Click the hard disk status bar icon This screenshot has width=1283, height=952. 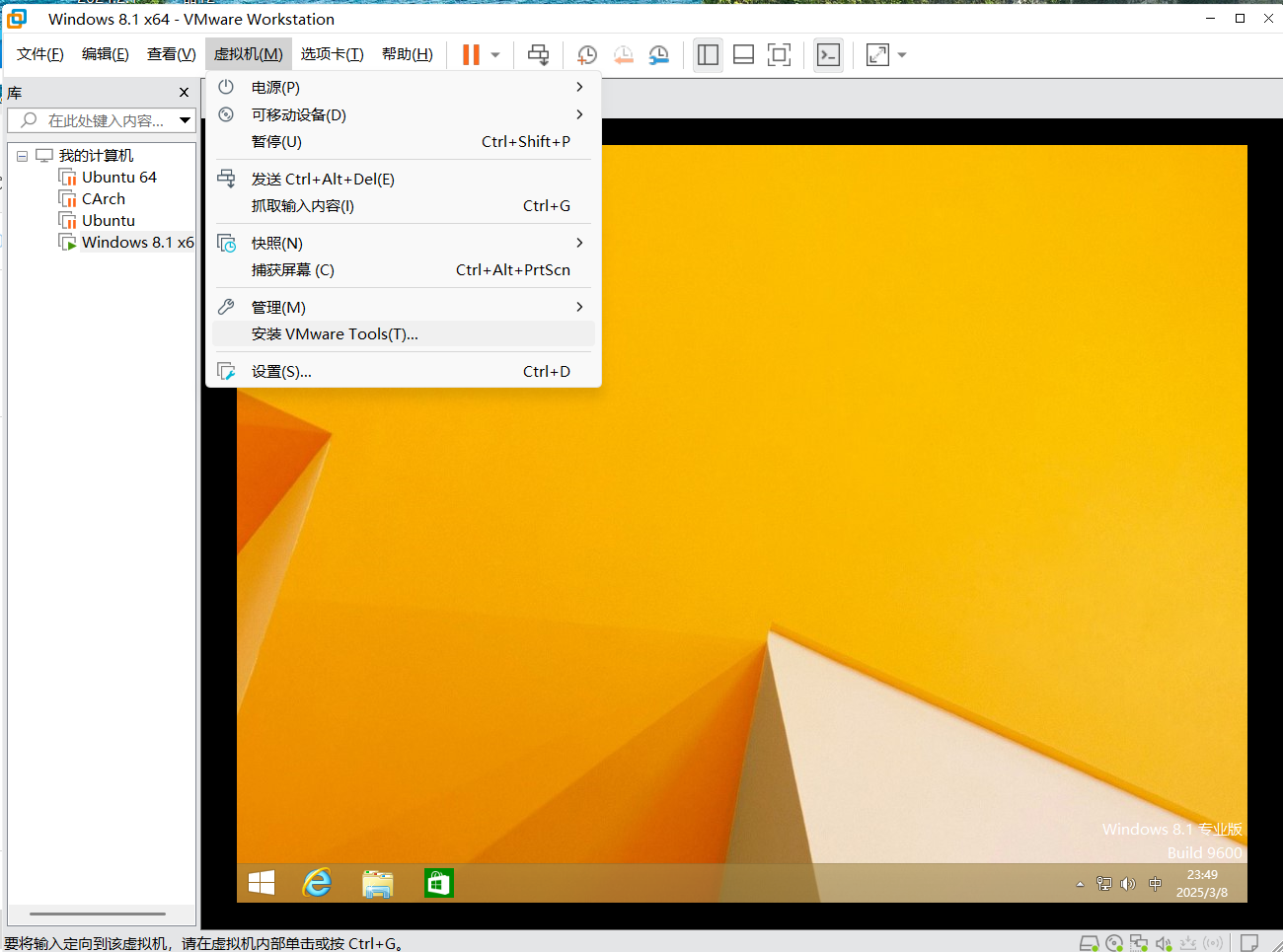(1089, 943)
